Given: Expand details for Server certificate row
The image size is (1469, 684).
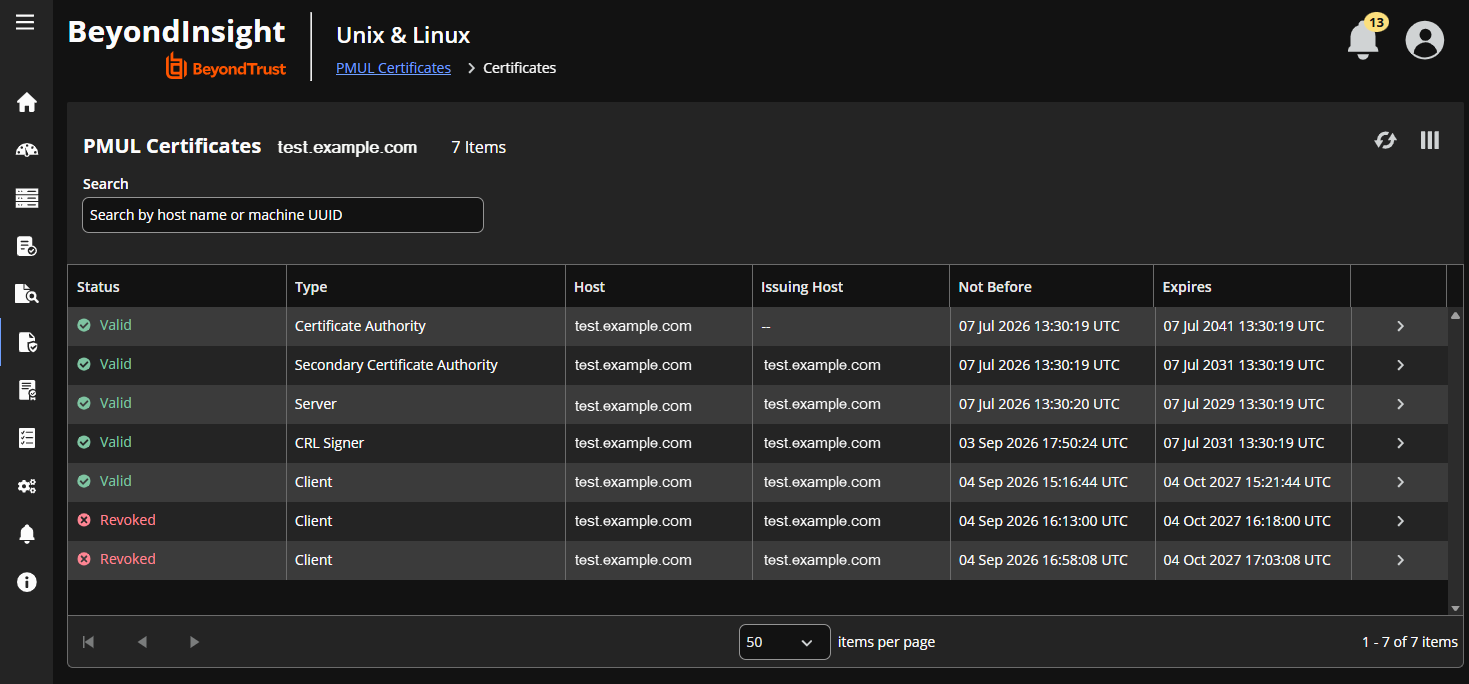Looking at the screenshot, I should (x=1400, y=404).
